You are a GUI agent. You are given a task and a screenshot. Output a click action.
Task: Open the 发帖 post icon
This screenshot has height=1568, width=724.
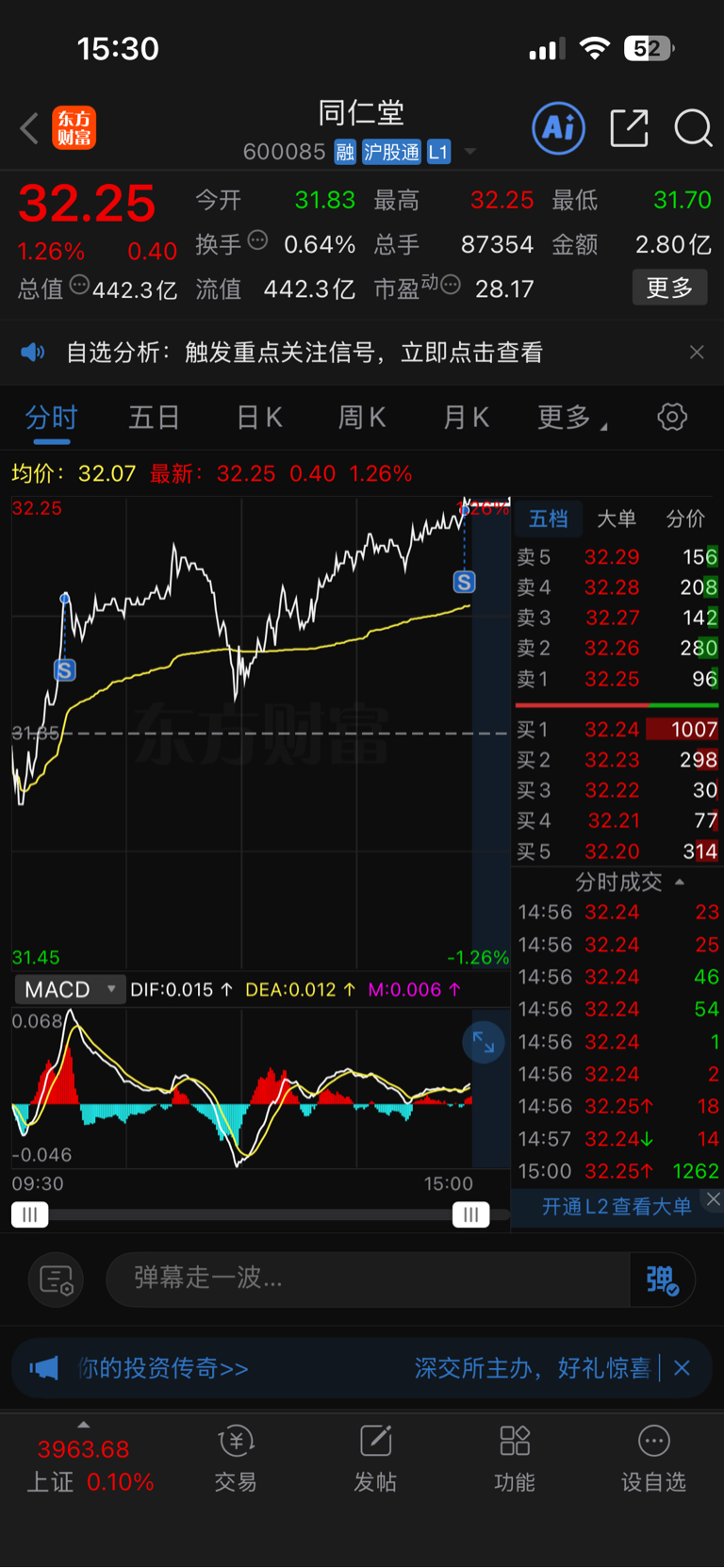[x=375, y=1458]
